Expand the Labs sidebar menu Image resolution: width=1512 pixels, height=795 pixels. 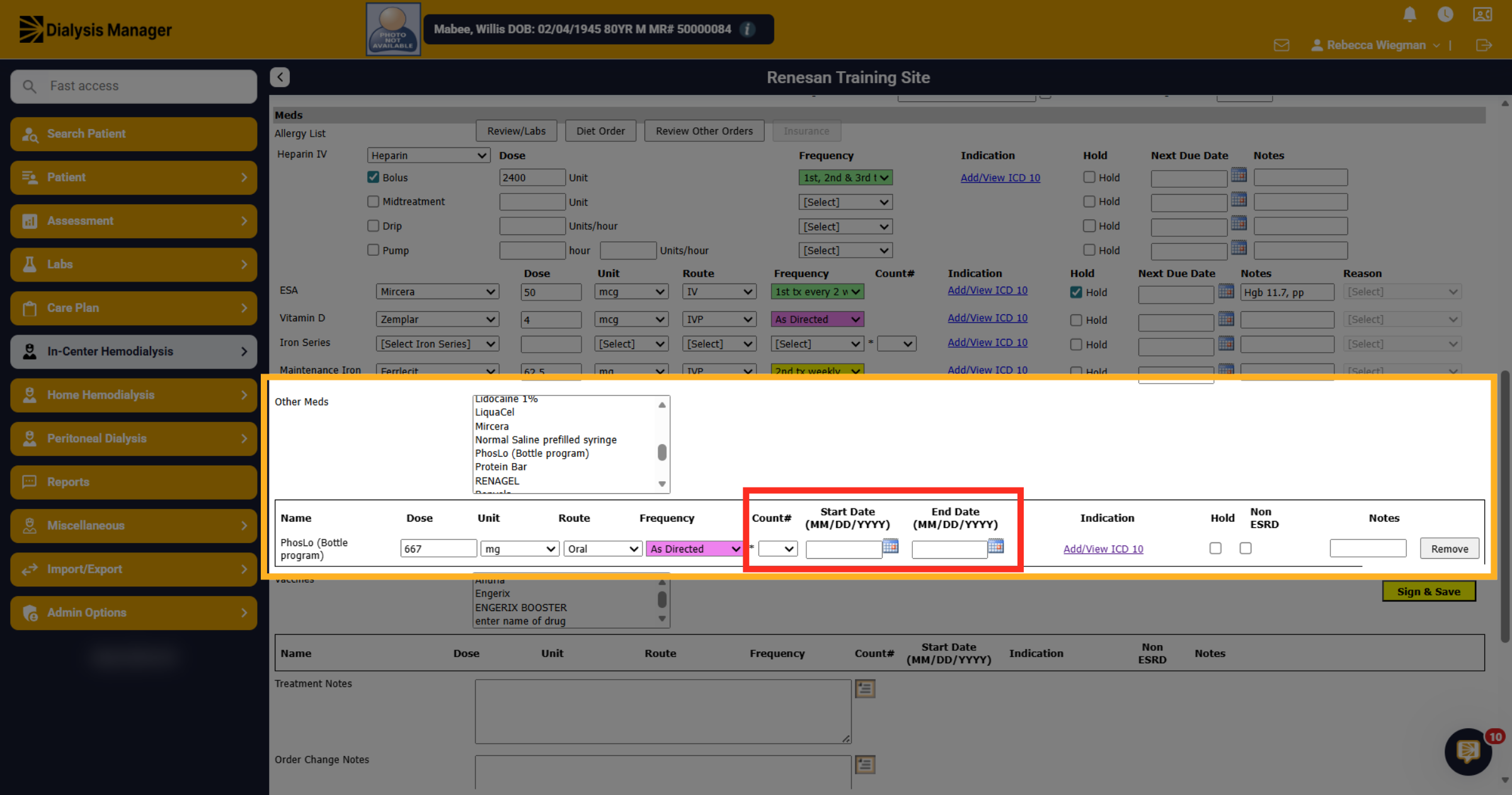click(x=134, y=265)
